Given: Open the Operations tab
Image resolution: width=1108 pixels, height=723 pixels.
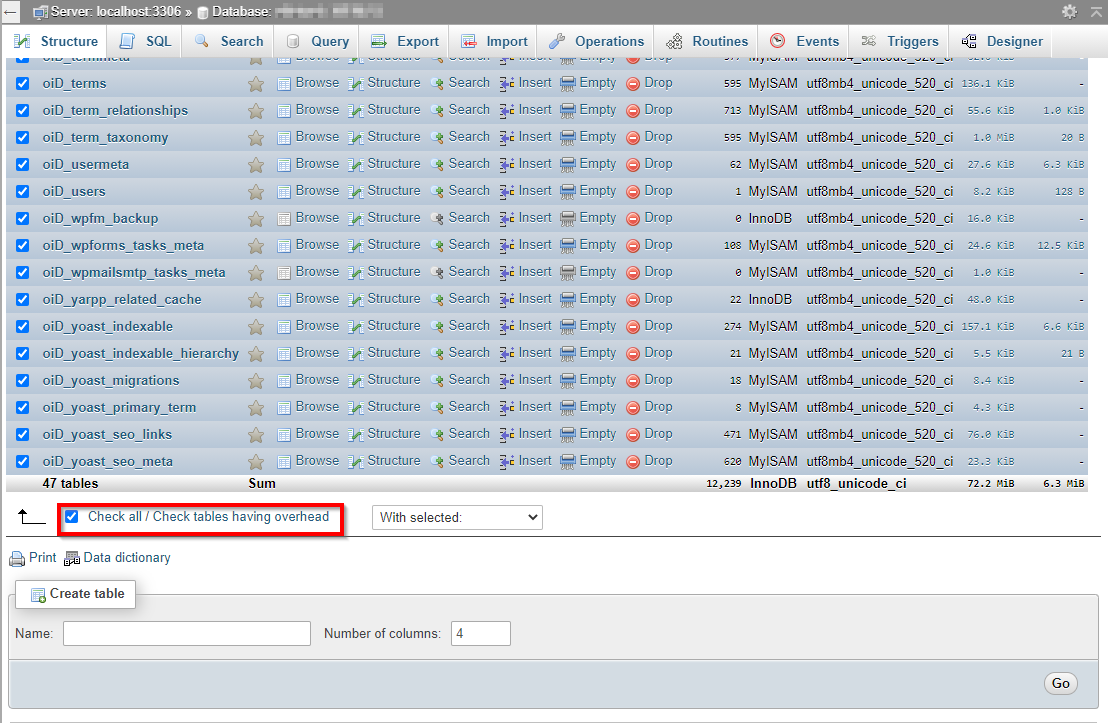Looking at the screenshot, I should [596, 41].
